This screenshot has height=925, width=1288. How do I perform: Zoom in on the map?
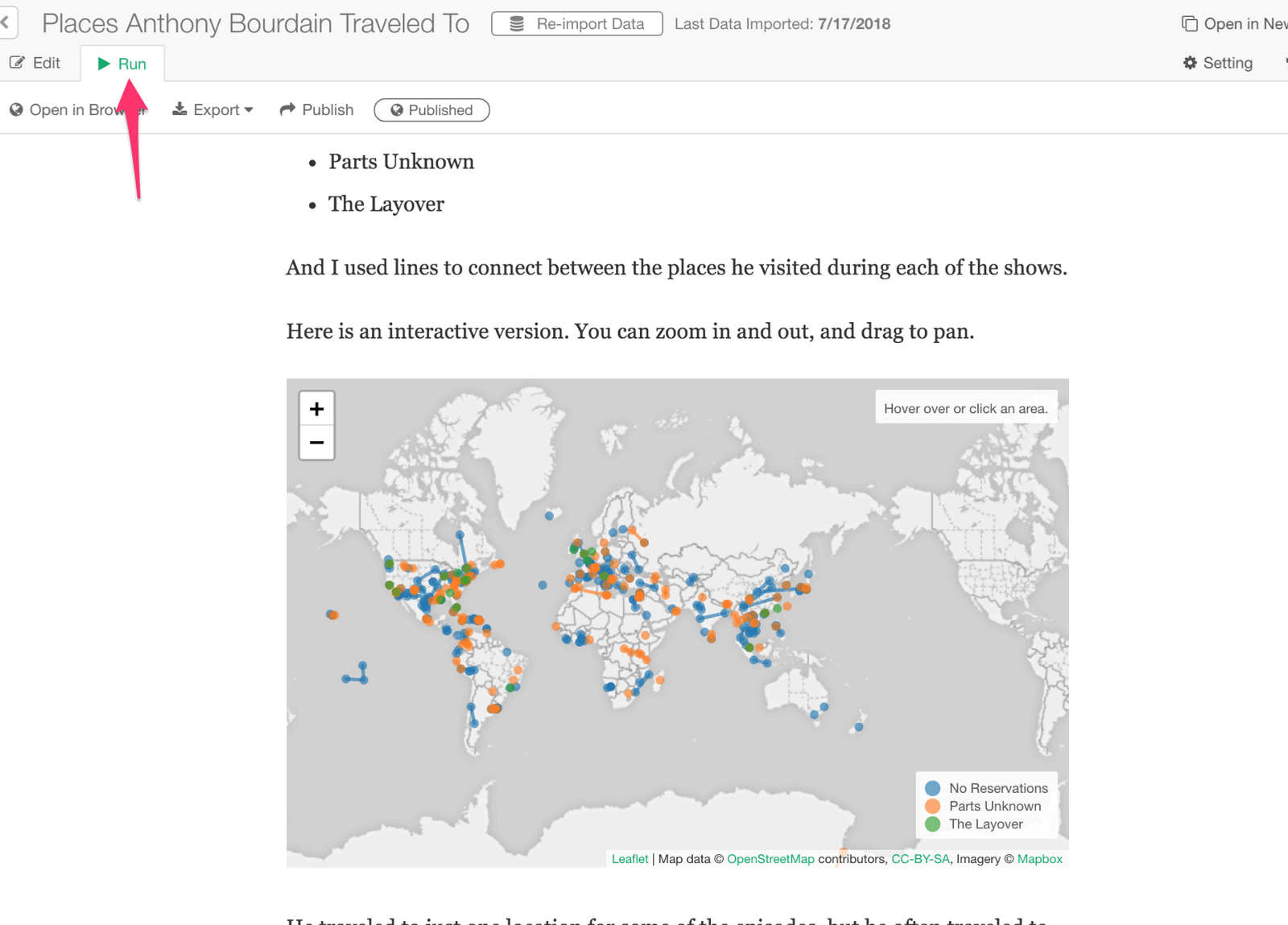[x=316, y=409]
